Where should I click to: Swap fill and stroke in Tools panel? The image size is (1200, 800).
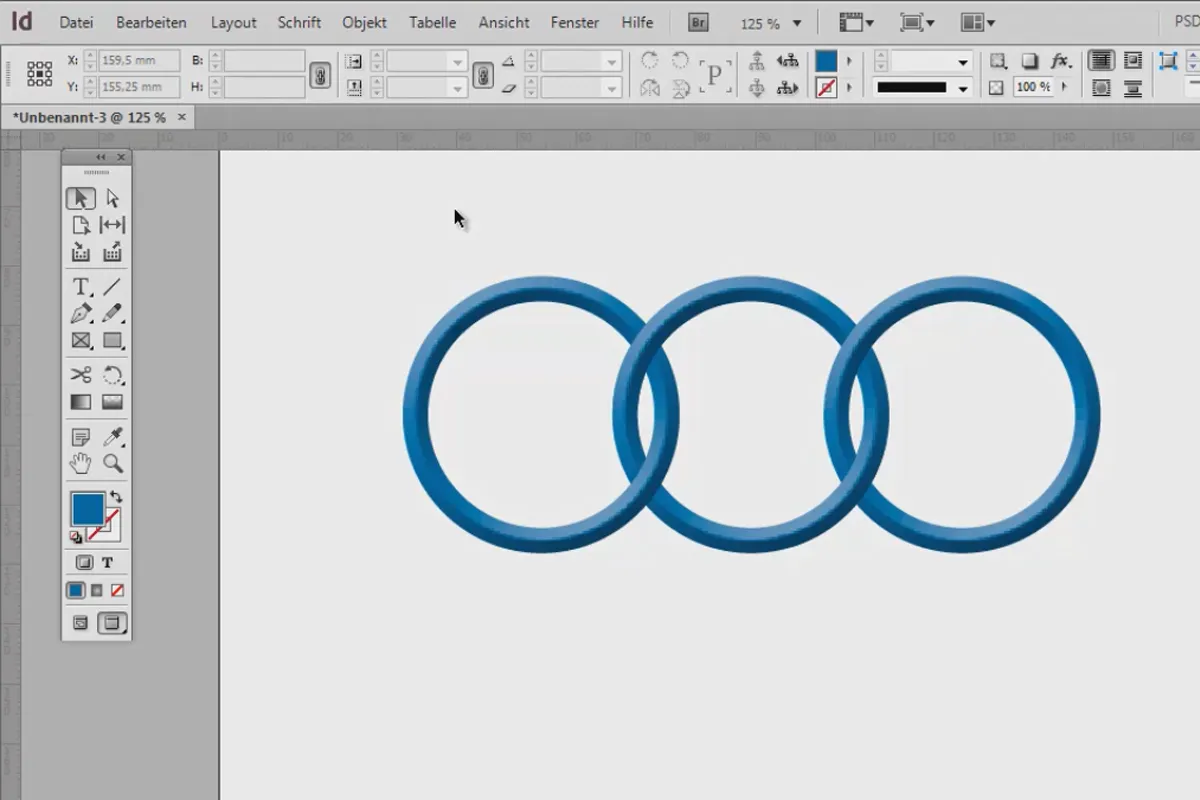point(116,497)
